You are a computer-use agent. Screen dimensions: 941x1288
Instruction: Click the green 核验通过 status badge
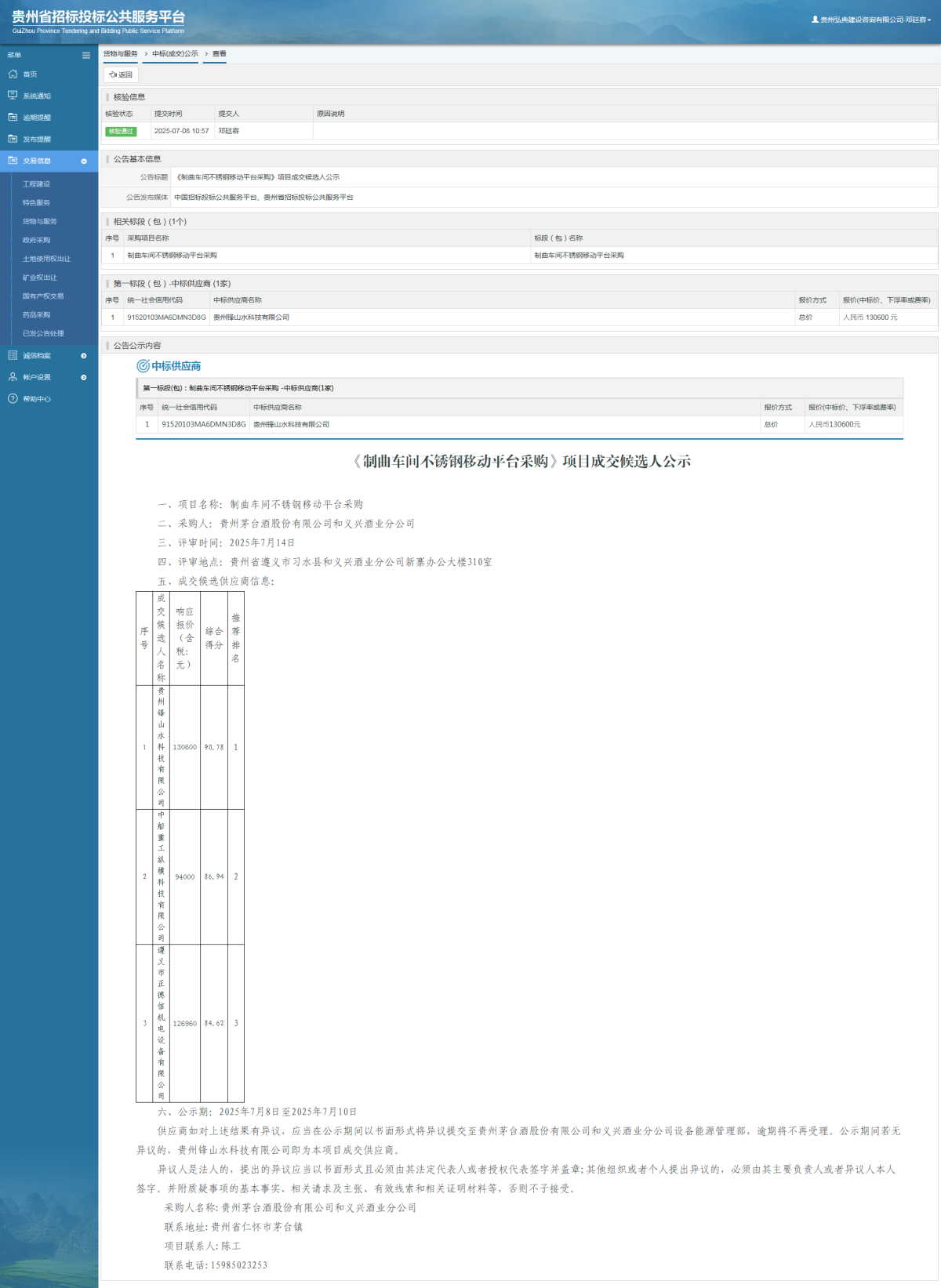click(121, 132)
